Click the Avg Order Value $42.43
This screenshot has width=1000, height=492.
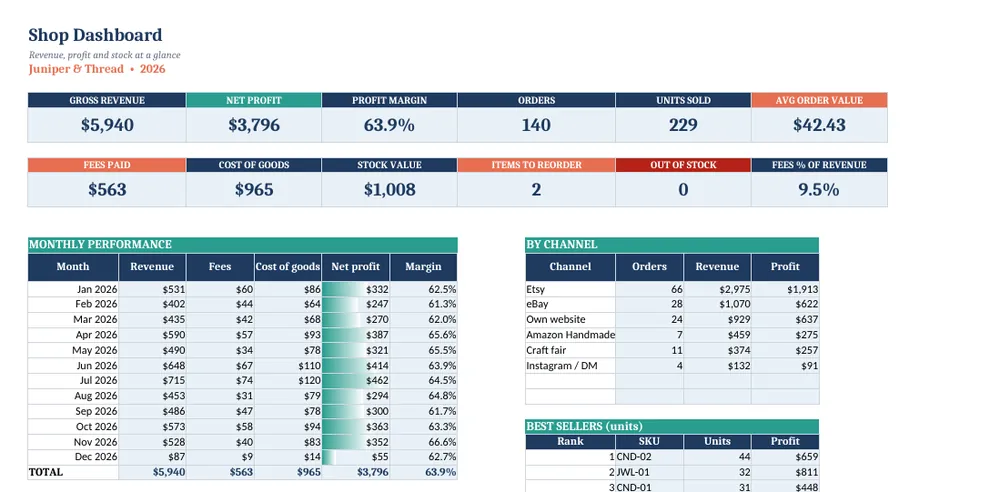(820, 125)
